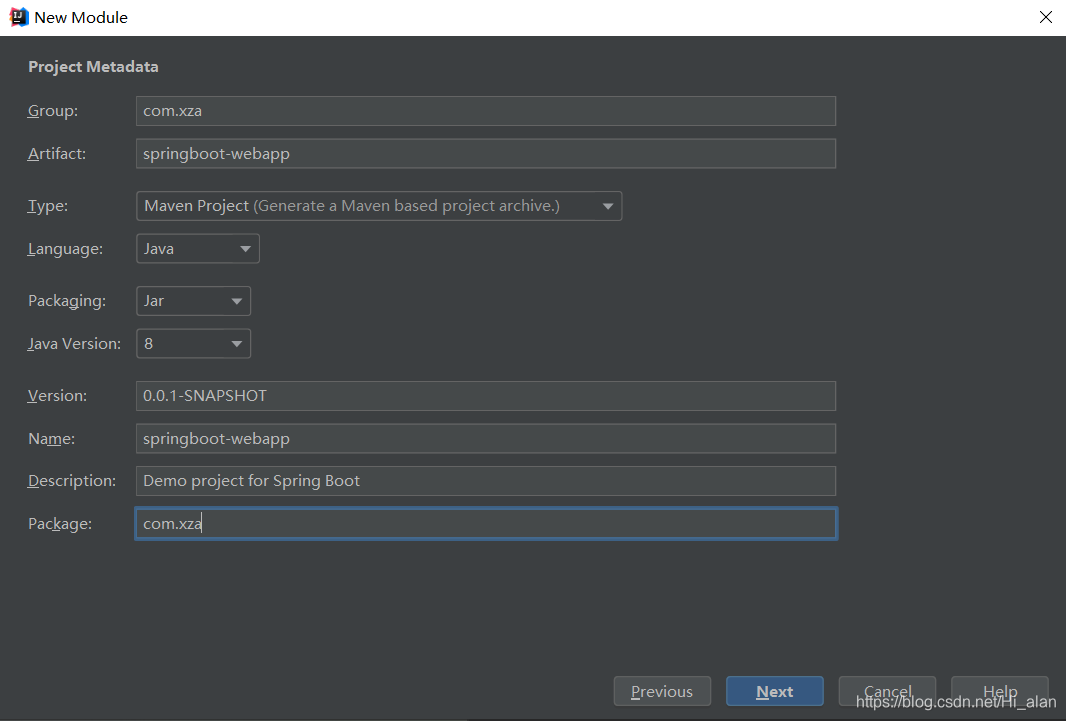Open Help for this dialog
The width and height of the screenshot is (1066, 721).
click(x=999, y=691)
